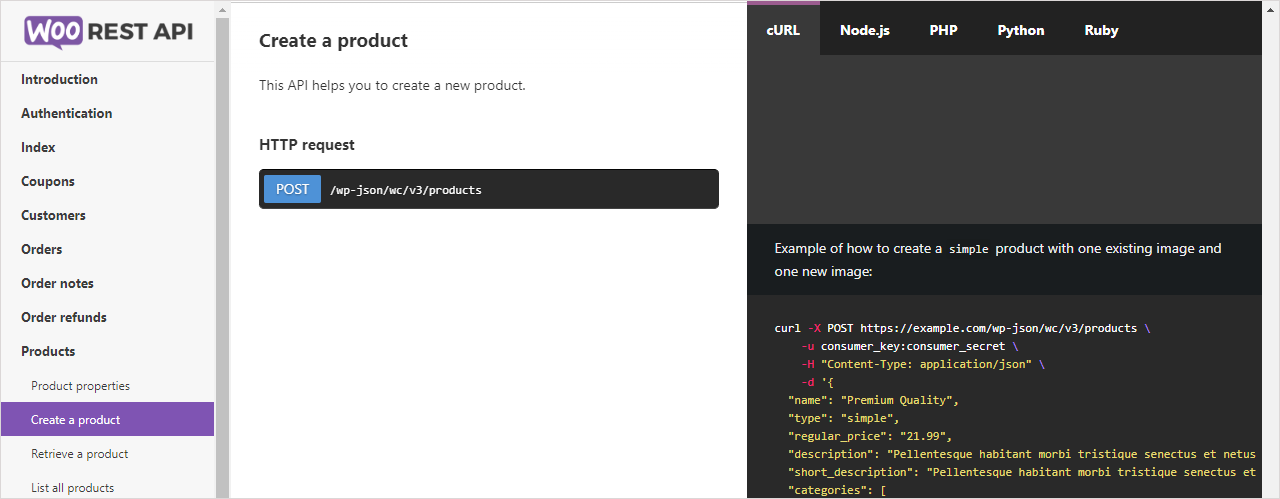Open the Retrieve a product subsection
This screenshot has width=1280, height=499.
click(x=79, y=454)
